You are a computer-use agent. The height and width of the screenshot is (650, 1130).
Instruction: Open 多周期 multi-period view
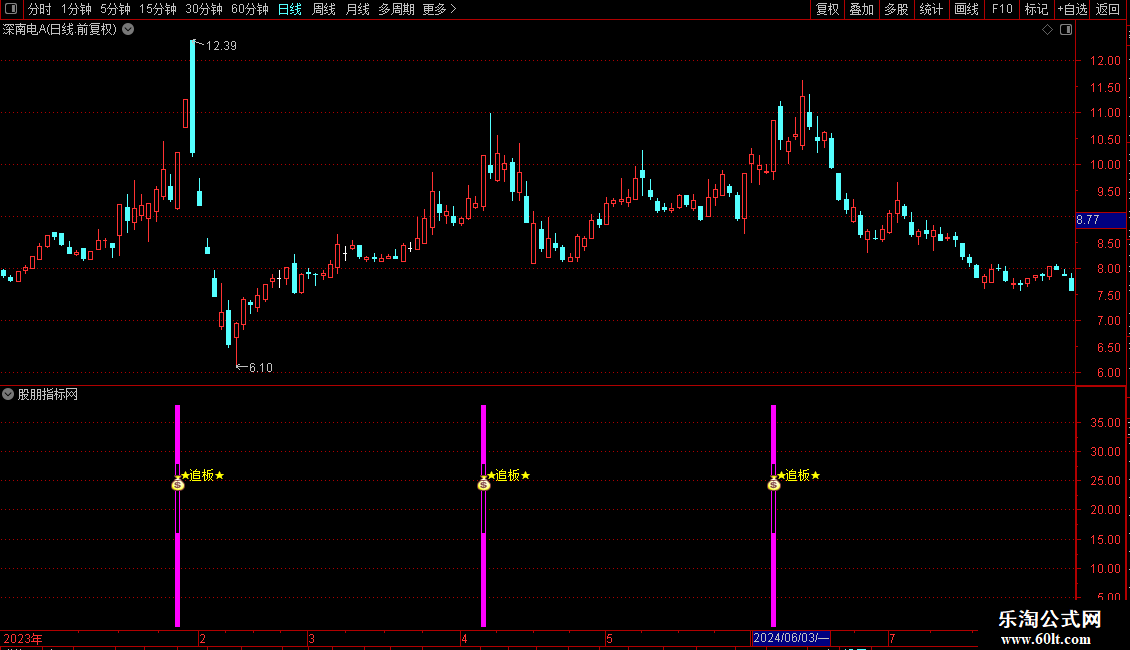[396, 9]
